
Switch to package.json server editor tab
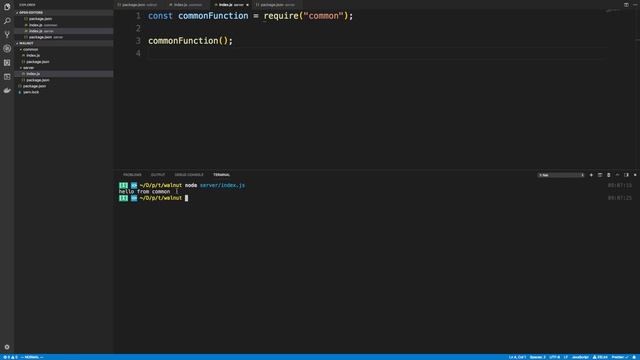tap(277, 5)
